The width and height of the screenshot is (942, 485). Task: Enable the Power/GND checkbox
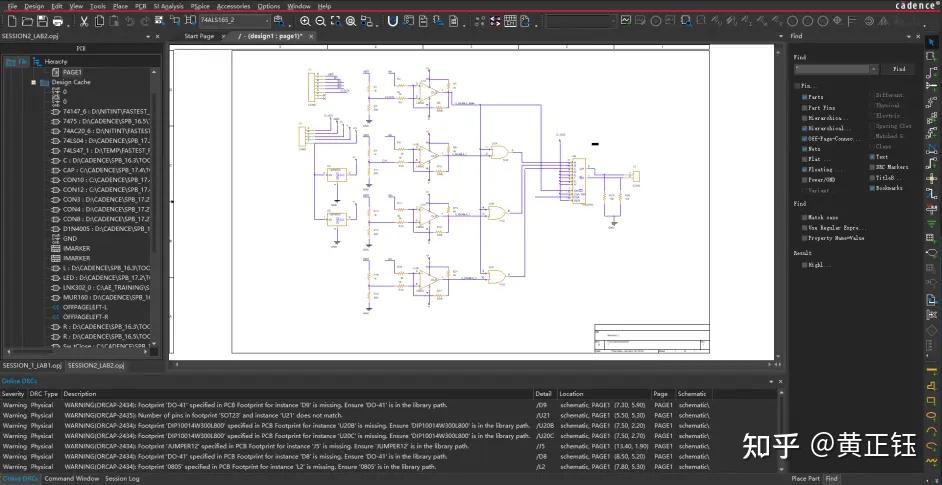804,180
